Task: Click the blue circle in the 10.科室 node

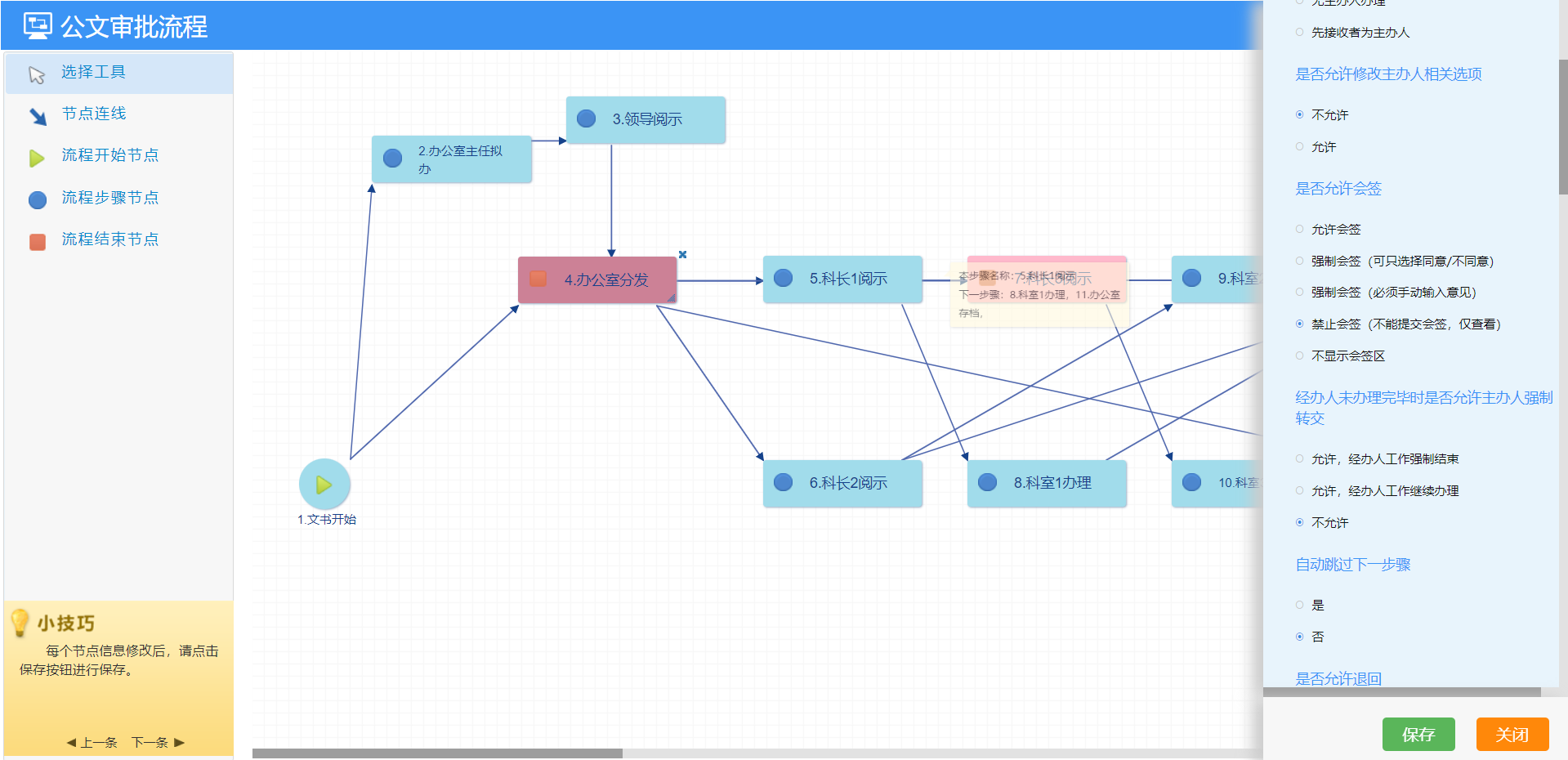Action: pos(1191,482)
